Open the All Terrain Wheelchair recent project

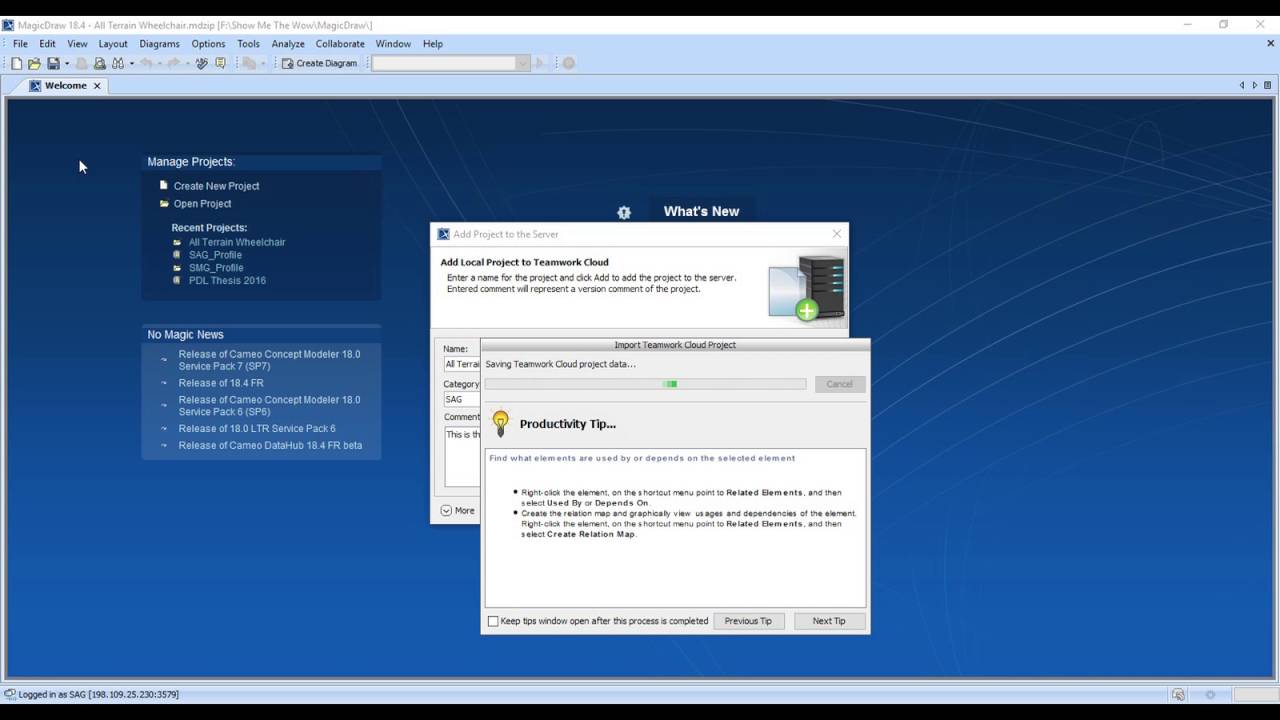coord(237,242)
